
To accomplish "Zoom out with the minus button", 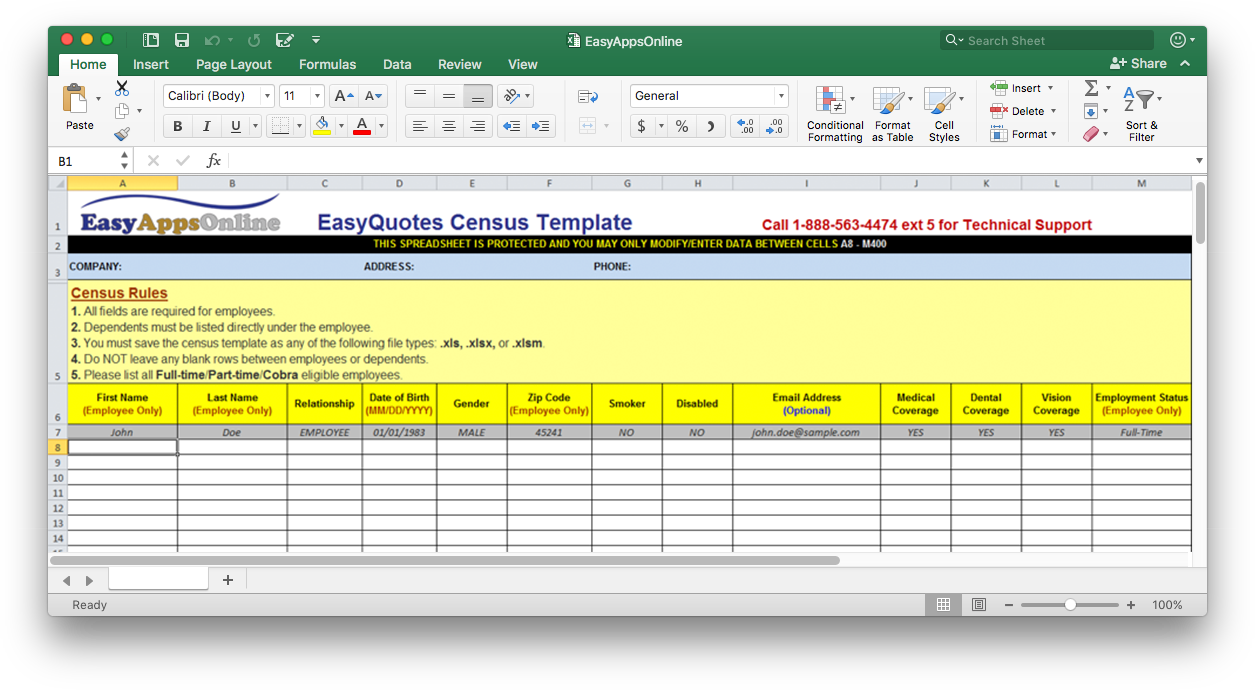I will pos(1009,605).
